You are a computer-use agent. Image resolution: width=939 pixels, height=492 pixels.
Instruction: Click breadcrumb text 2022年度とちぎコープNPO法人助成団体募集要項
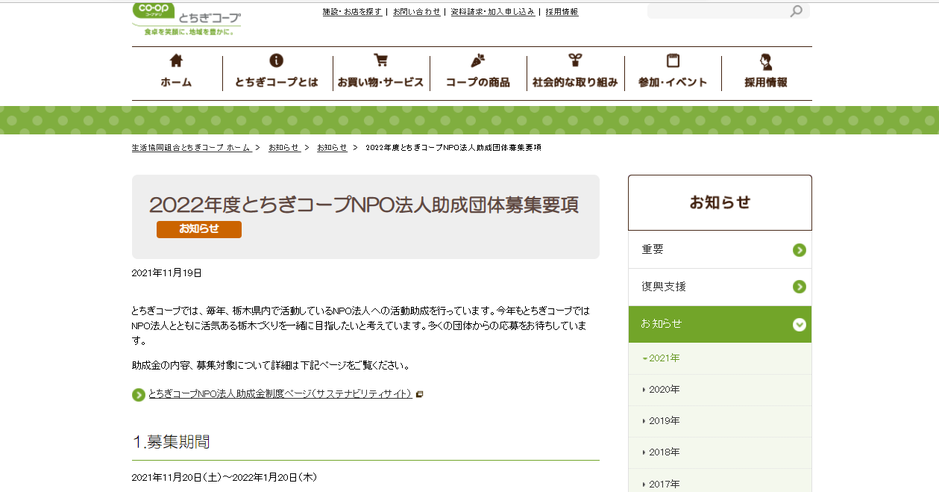[x=453, y=147]
